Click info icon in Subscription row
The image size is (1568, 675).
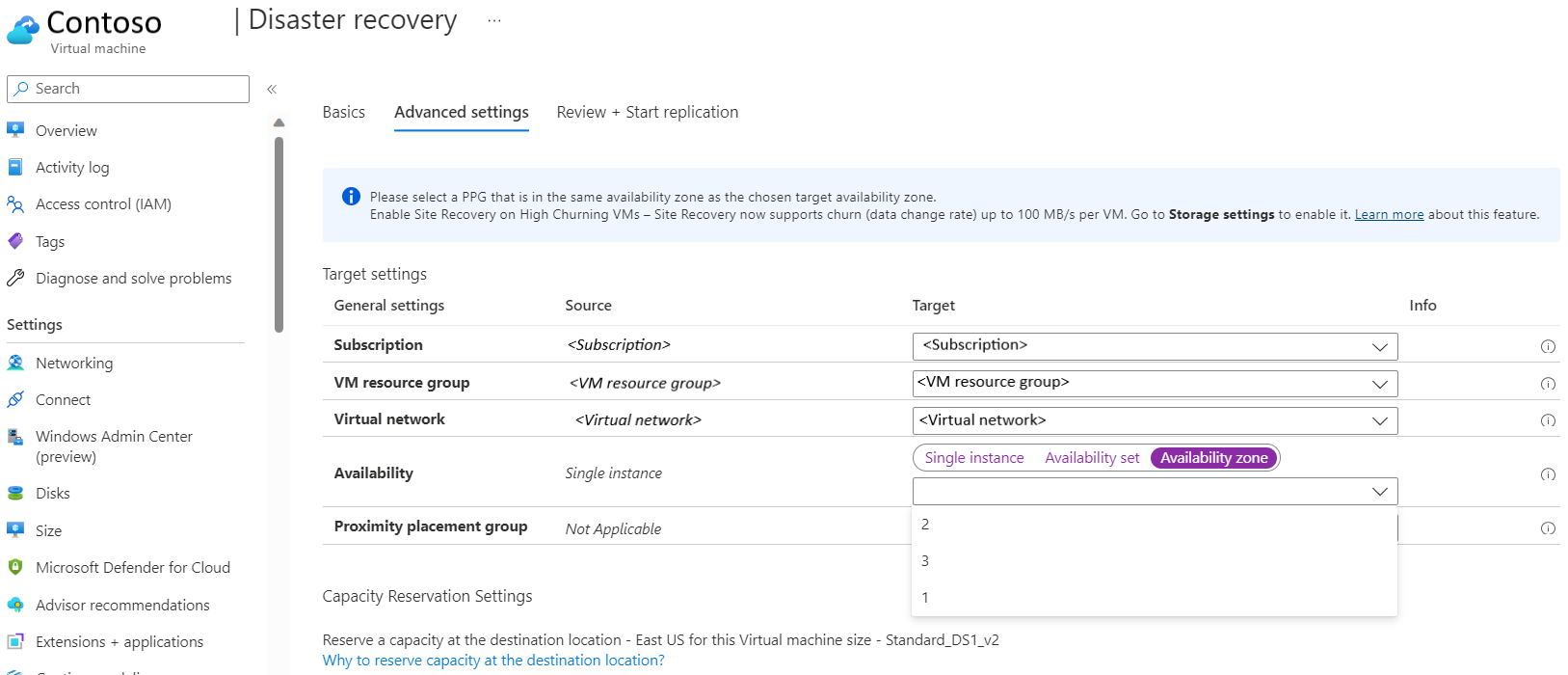pyautogui.click(x=1548, y=346)
